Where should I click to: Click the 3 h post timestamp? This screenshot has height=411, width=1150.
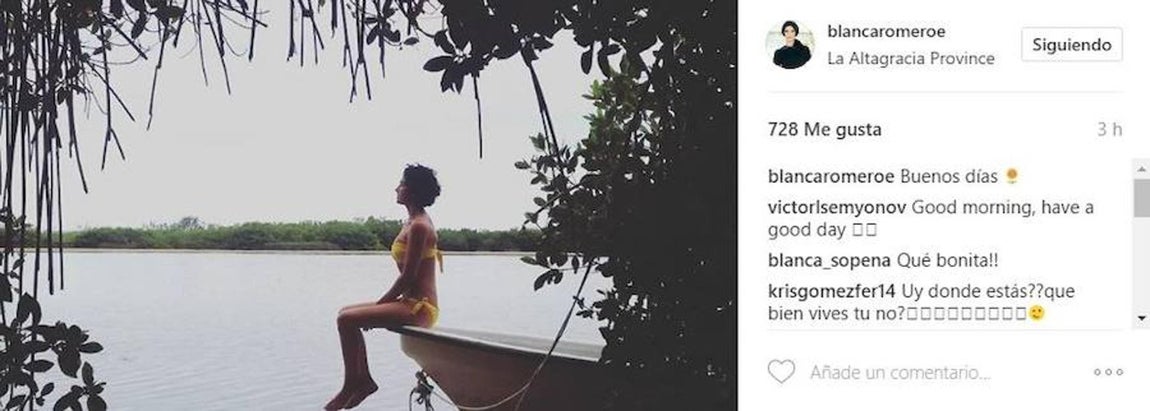[x=1109, y=129]
